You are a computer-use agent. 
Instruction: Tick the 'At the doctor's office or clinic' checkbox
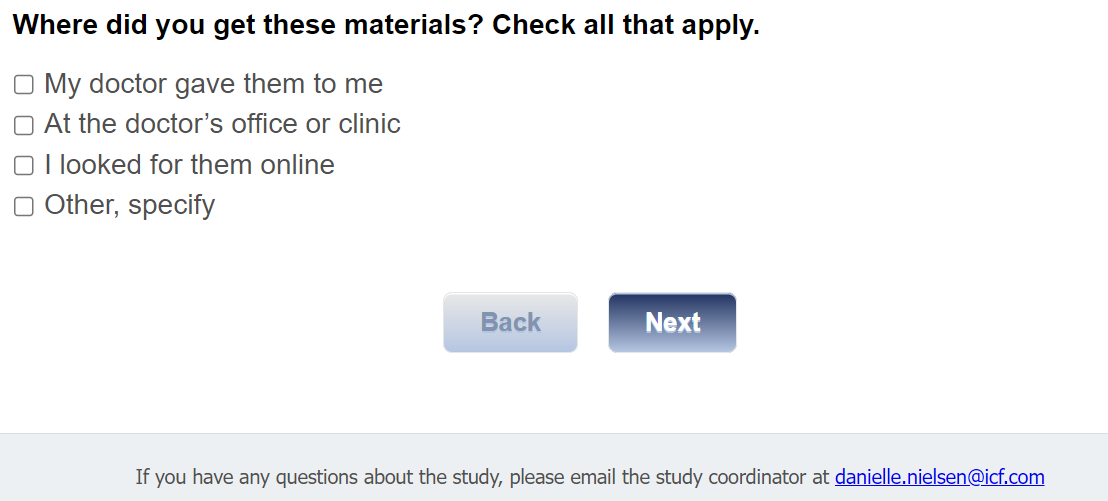(23, 125)
